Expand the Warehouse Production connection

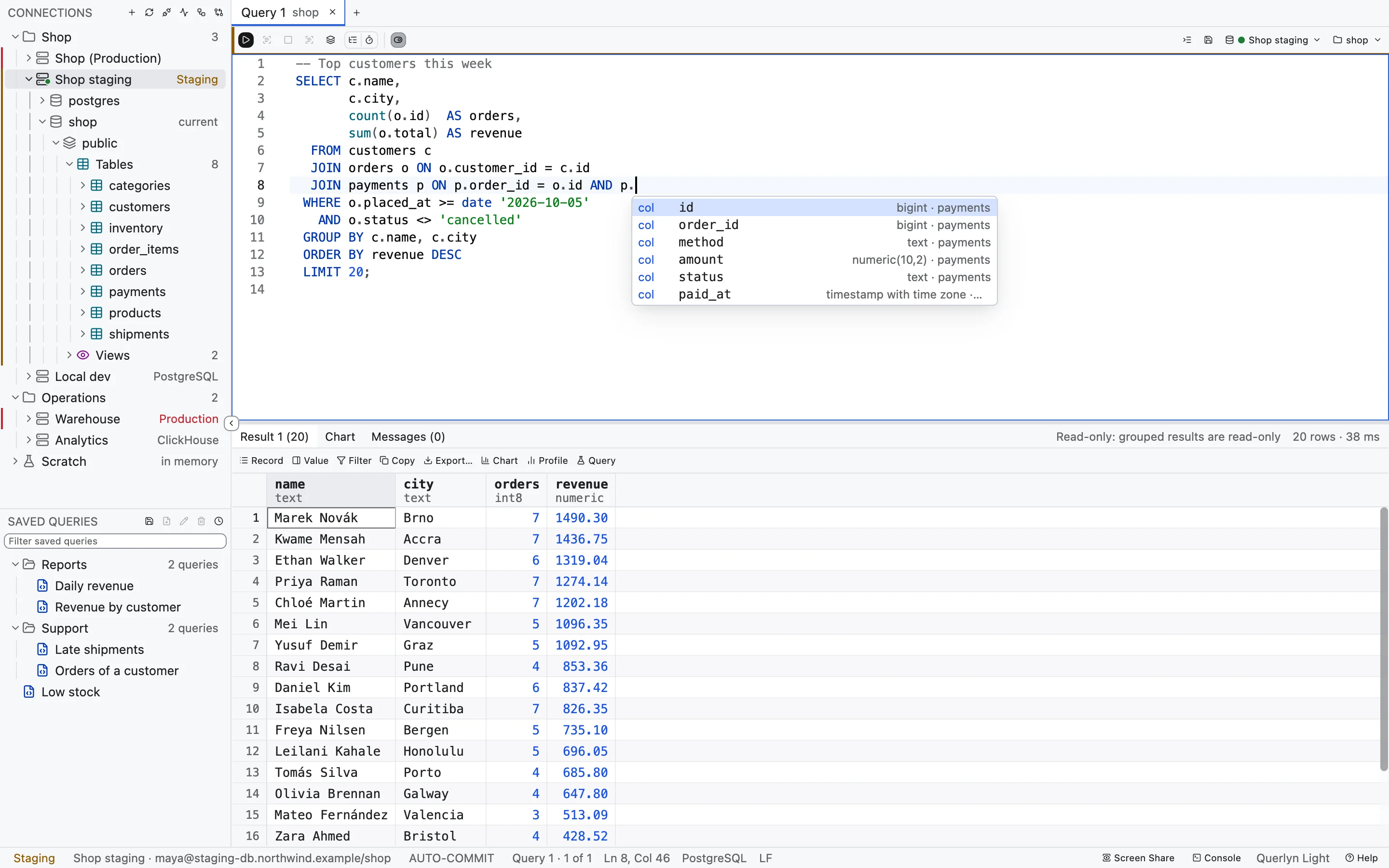[29, 419]
